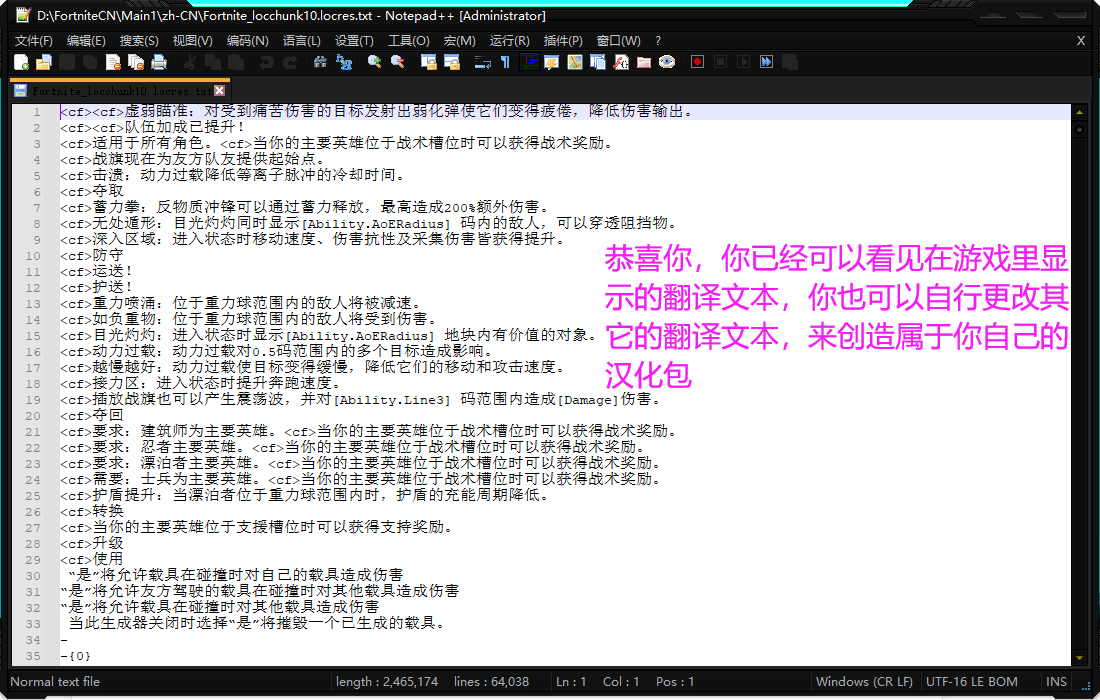Click the Close document toolbar icon

[113, 62]
